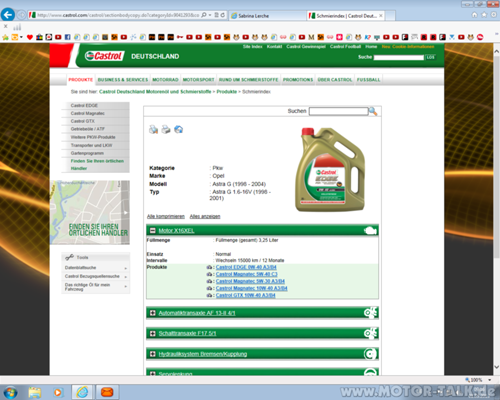Click the magnifier icon next to Suchen
The height and width of the screenshot is (400, 500).
pos(373,111)
